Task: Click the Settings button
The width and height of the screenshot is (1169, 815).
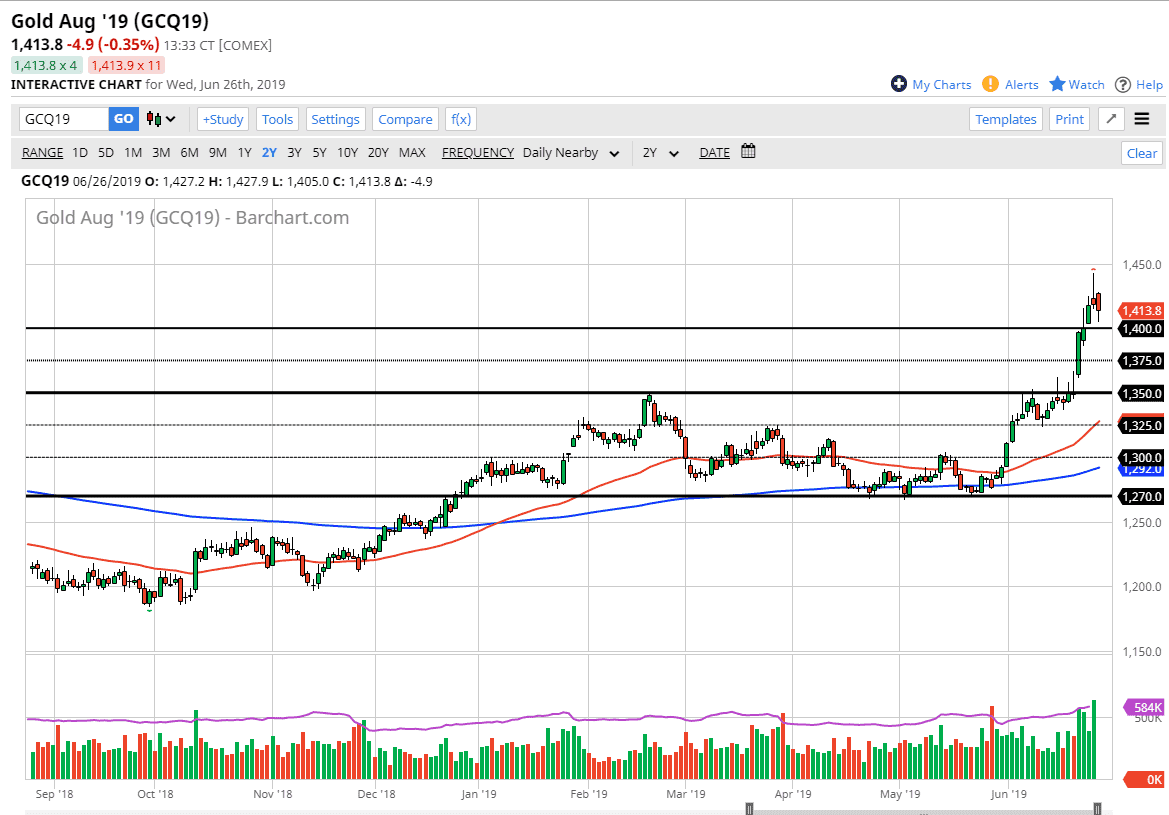Action: click(335, 119)
